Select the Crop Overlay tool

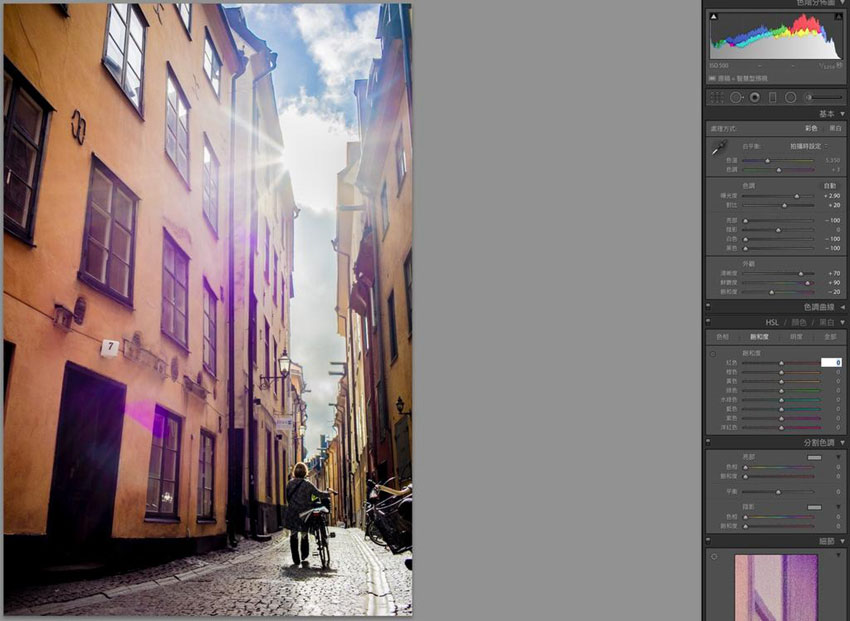(x=719, y=97)
